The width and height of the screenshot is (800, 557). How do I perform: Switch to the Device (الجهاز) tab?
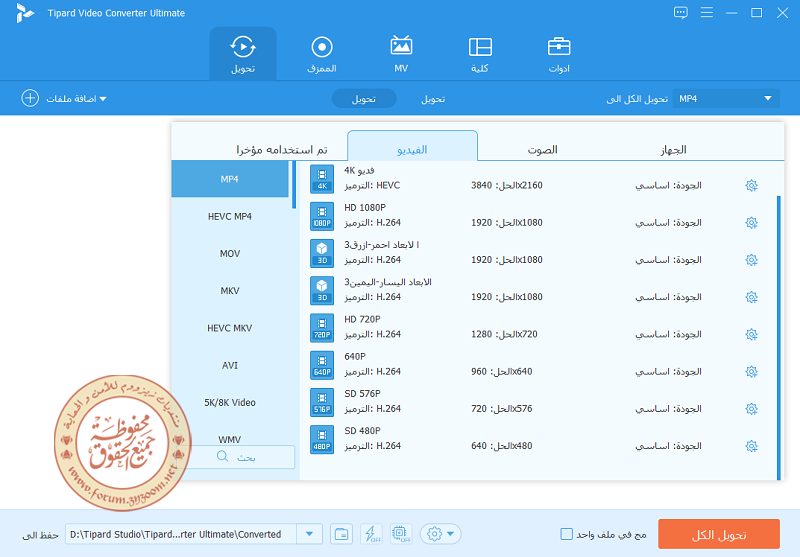(x=673, y=149)
